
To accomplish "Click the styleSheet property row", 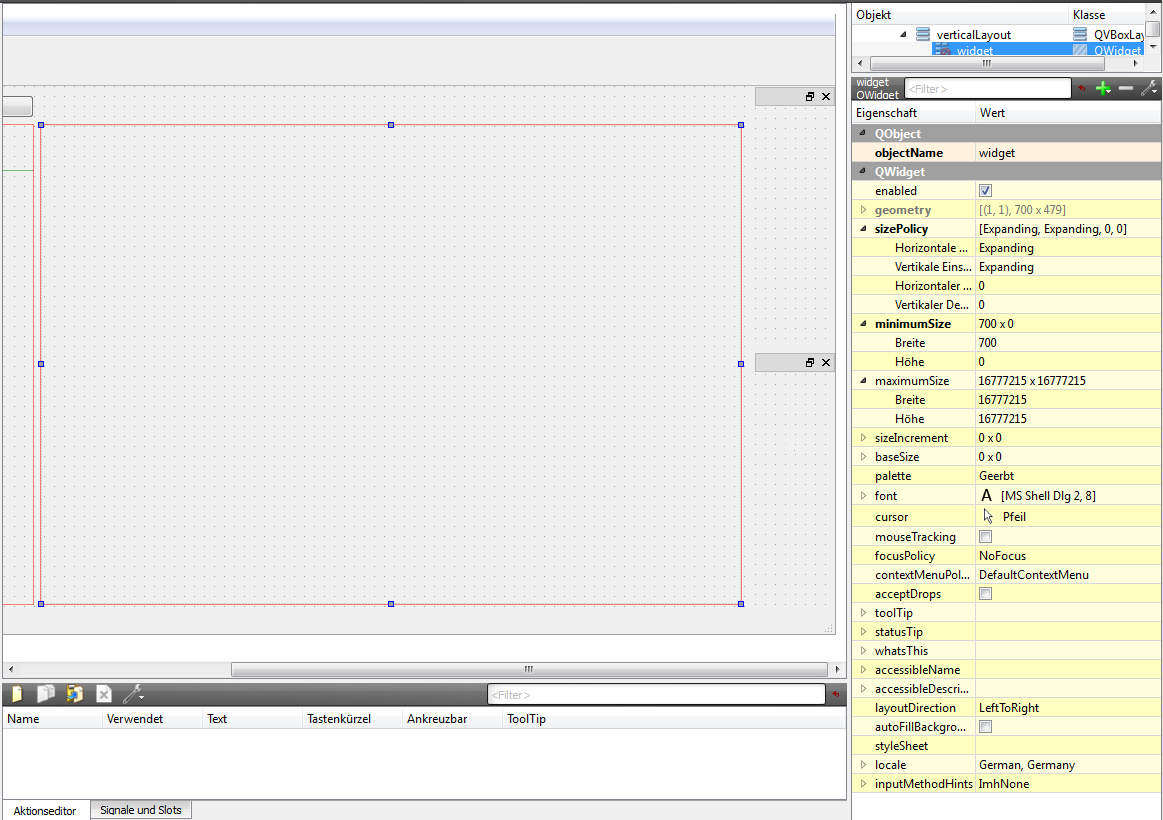I will (x=1006, y=746).
